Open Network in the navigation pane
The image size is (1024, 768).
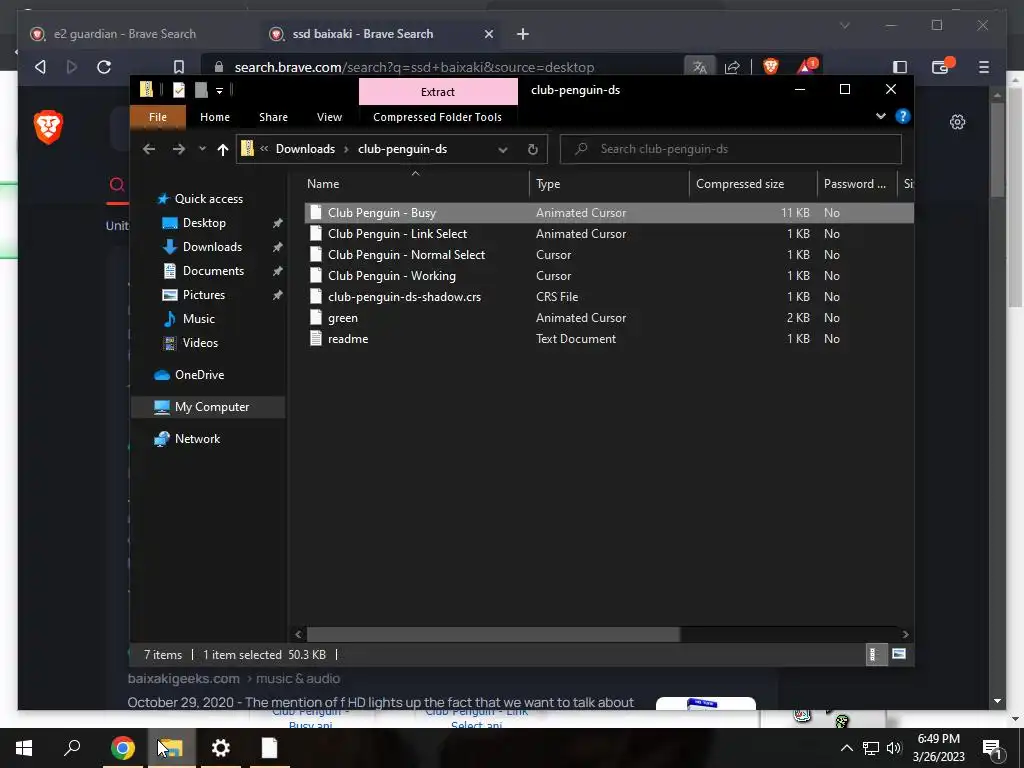tap(197, 439)
